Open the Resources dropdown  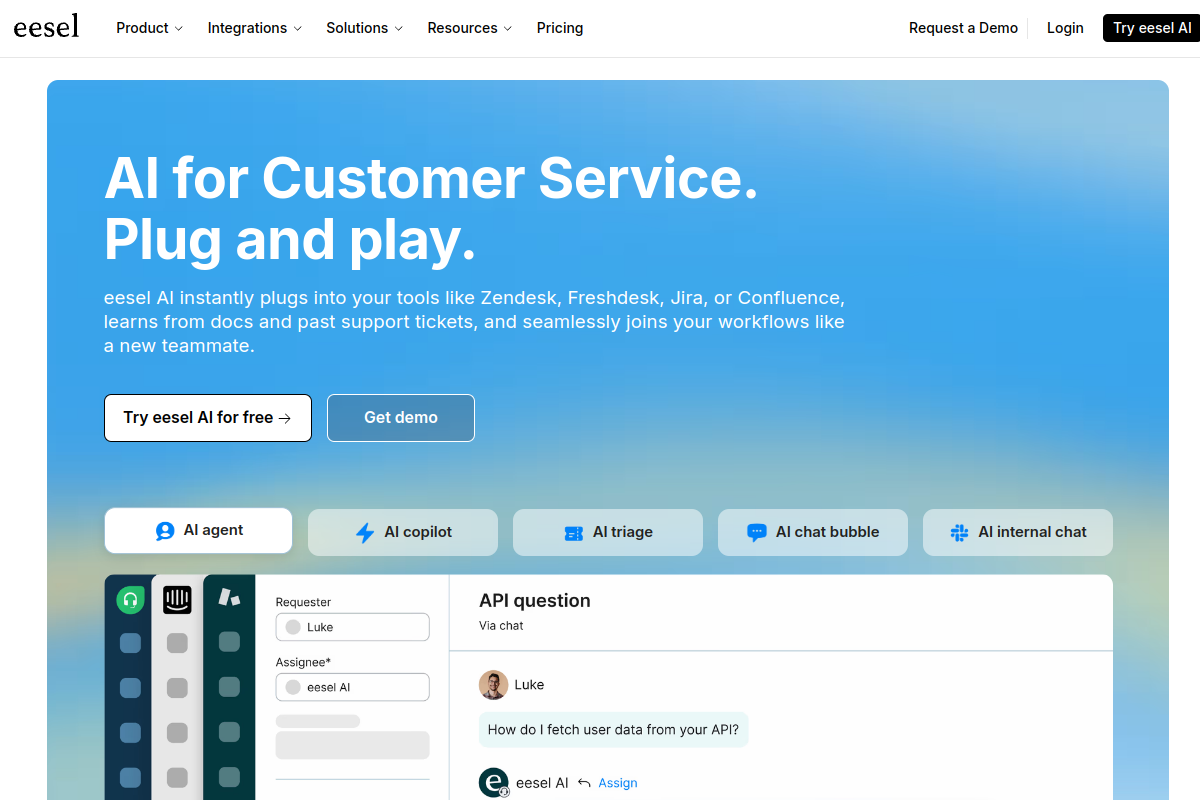point(469,28)
